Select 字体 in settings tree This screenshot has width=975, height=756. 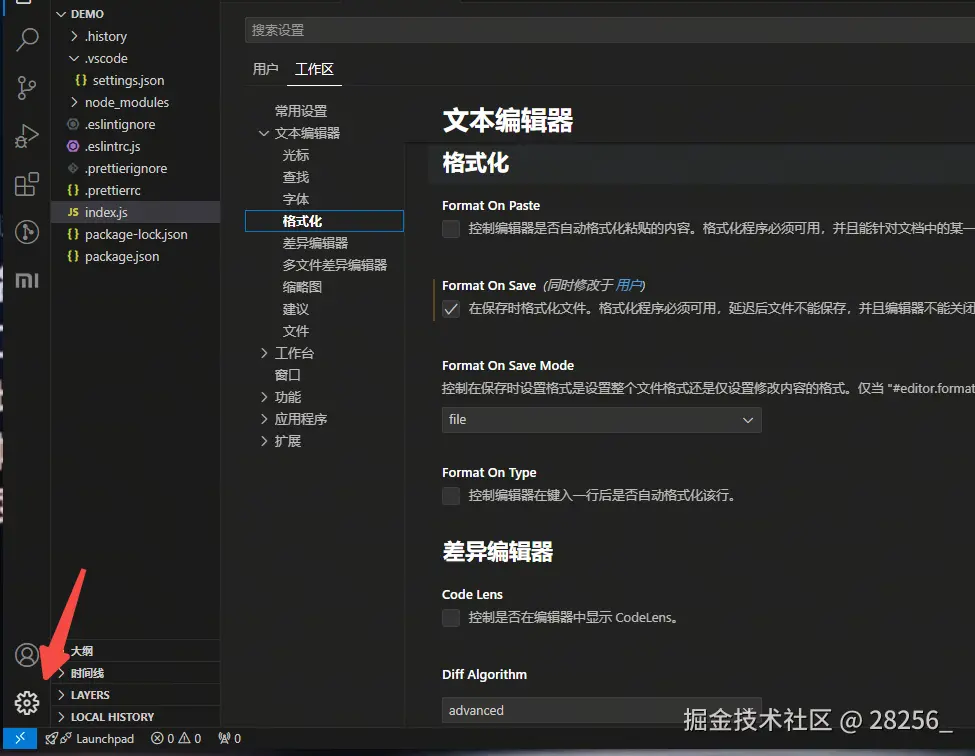coord(295,199)
